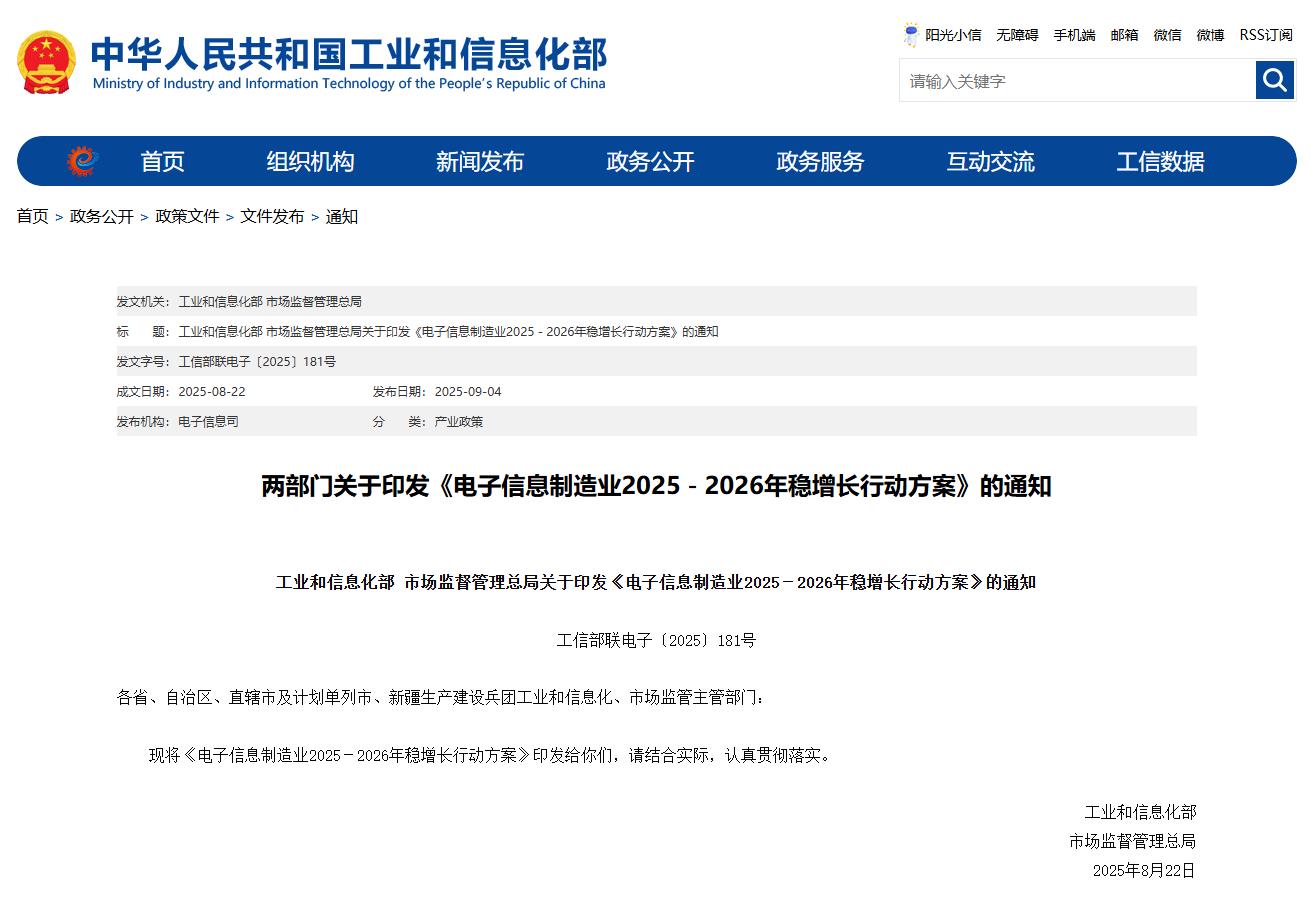The image size is (1311, 908).
Task: Click the 微信 link in header
Action: click(1167, 35)
